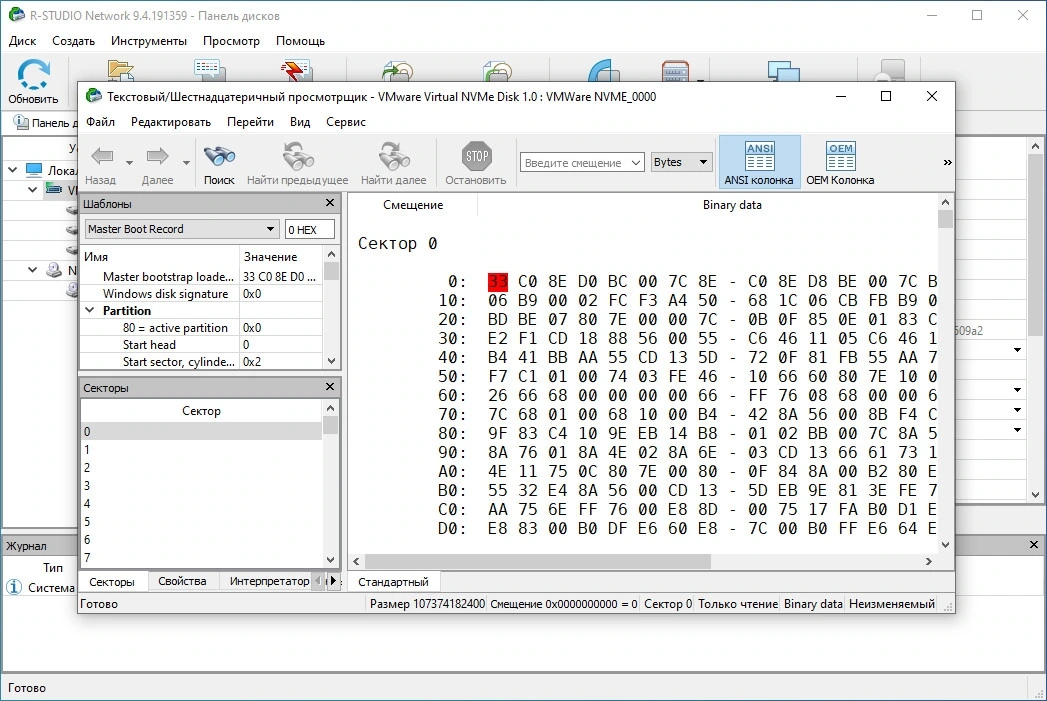1047x701 pixels.
Task: Click tab scroll right arrow near Интерпретатор
Action: [x=333, y=581]
